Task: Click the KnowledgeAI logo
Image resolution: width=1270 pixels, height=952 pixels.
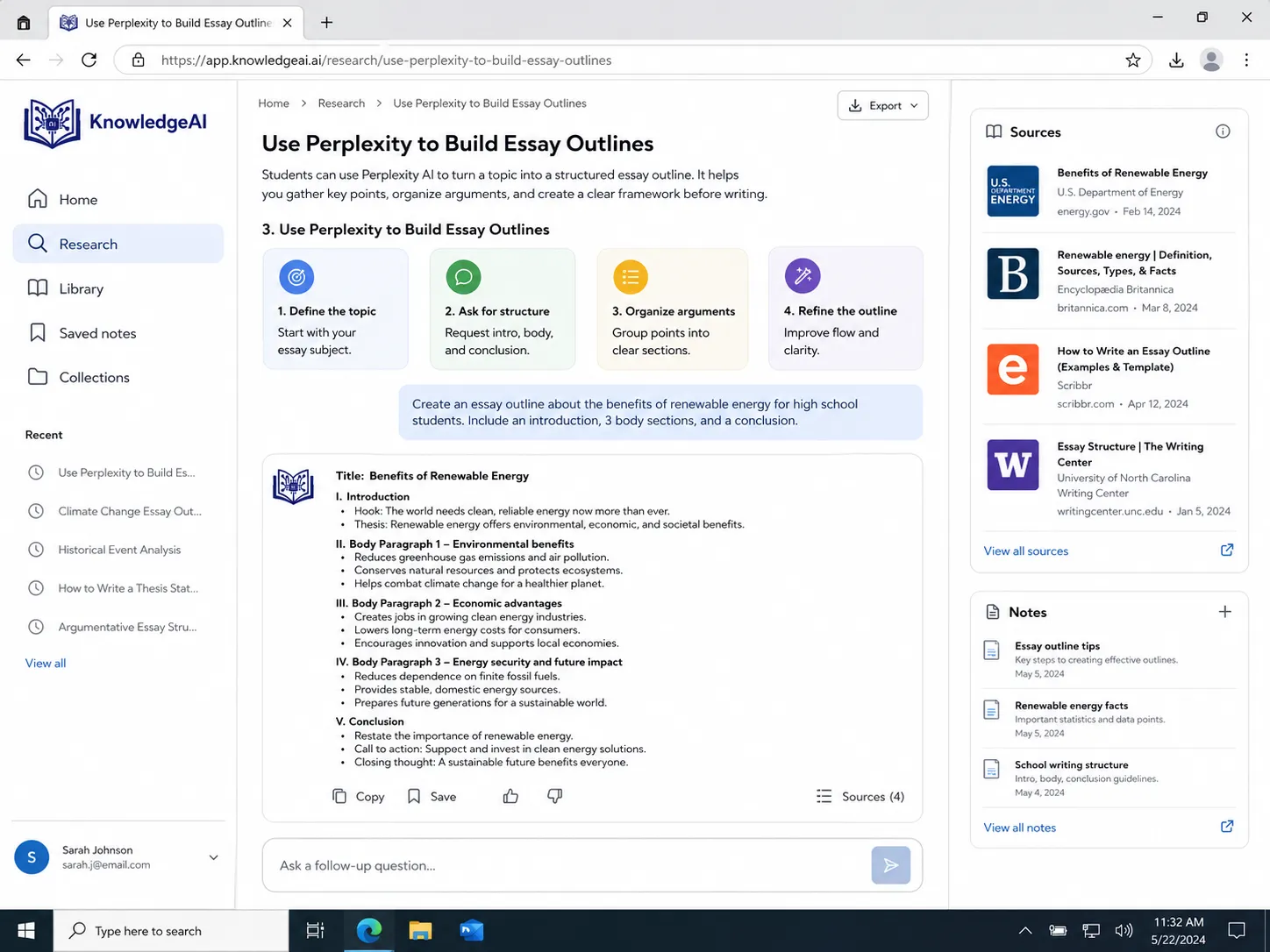Action: [116, 123]
